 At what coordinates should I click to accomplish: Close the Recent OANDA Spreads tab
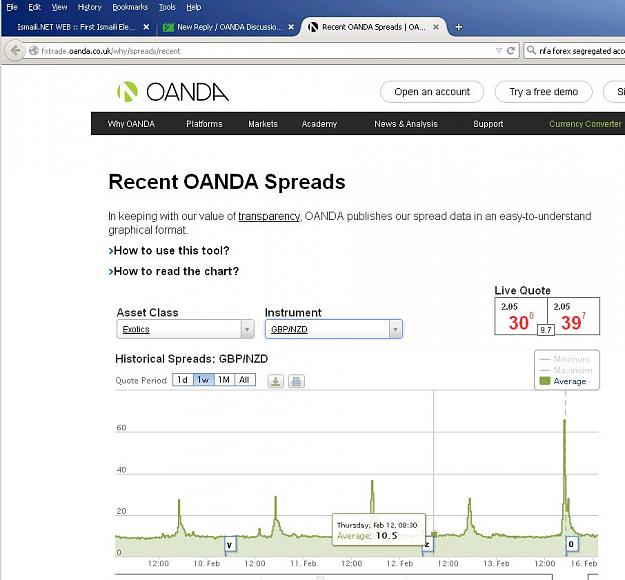click(x=436, y=27)
